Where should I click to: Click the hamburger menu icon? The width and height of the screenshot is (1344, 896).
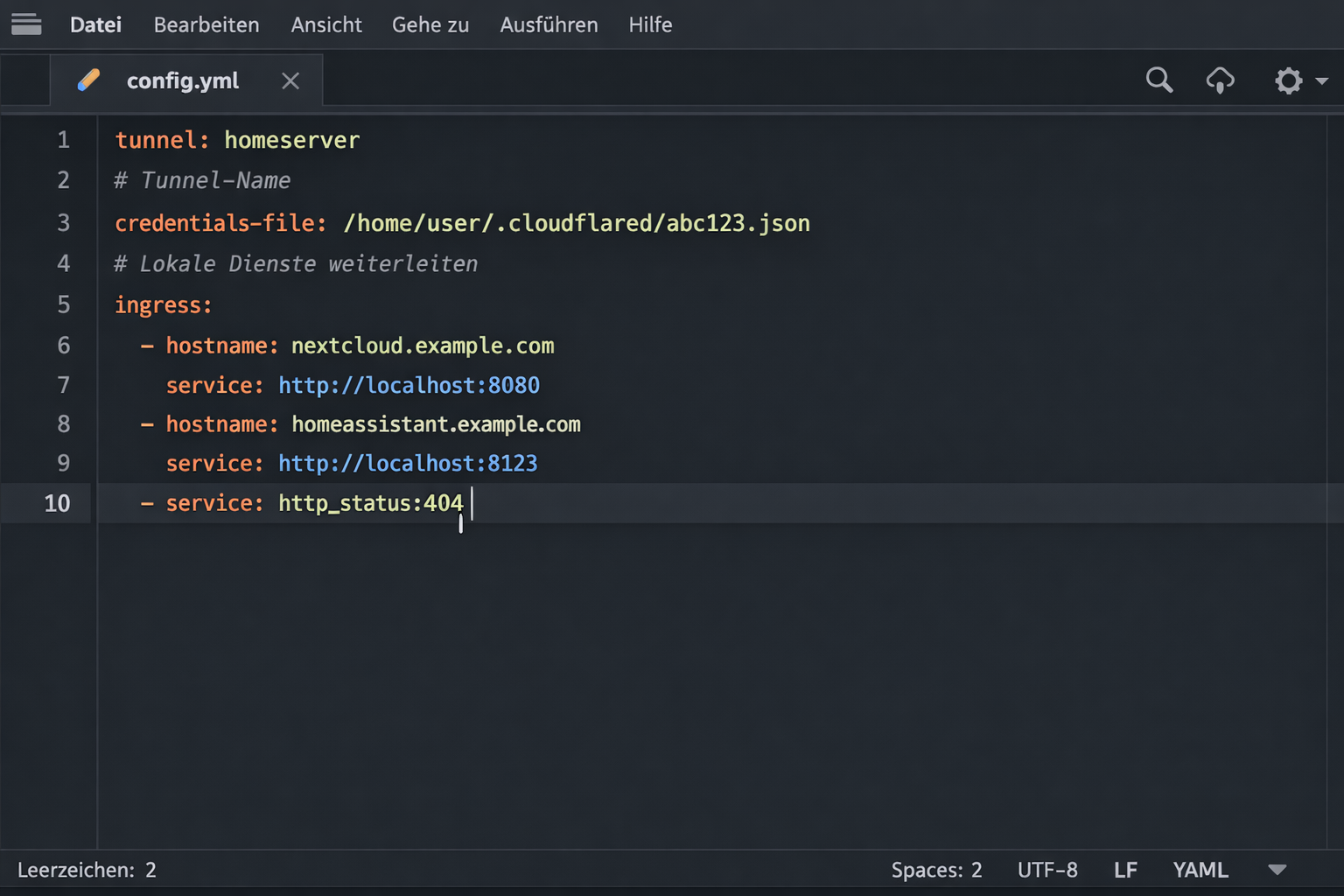[x=26, y=24]
